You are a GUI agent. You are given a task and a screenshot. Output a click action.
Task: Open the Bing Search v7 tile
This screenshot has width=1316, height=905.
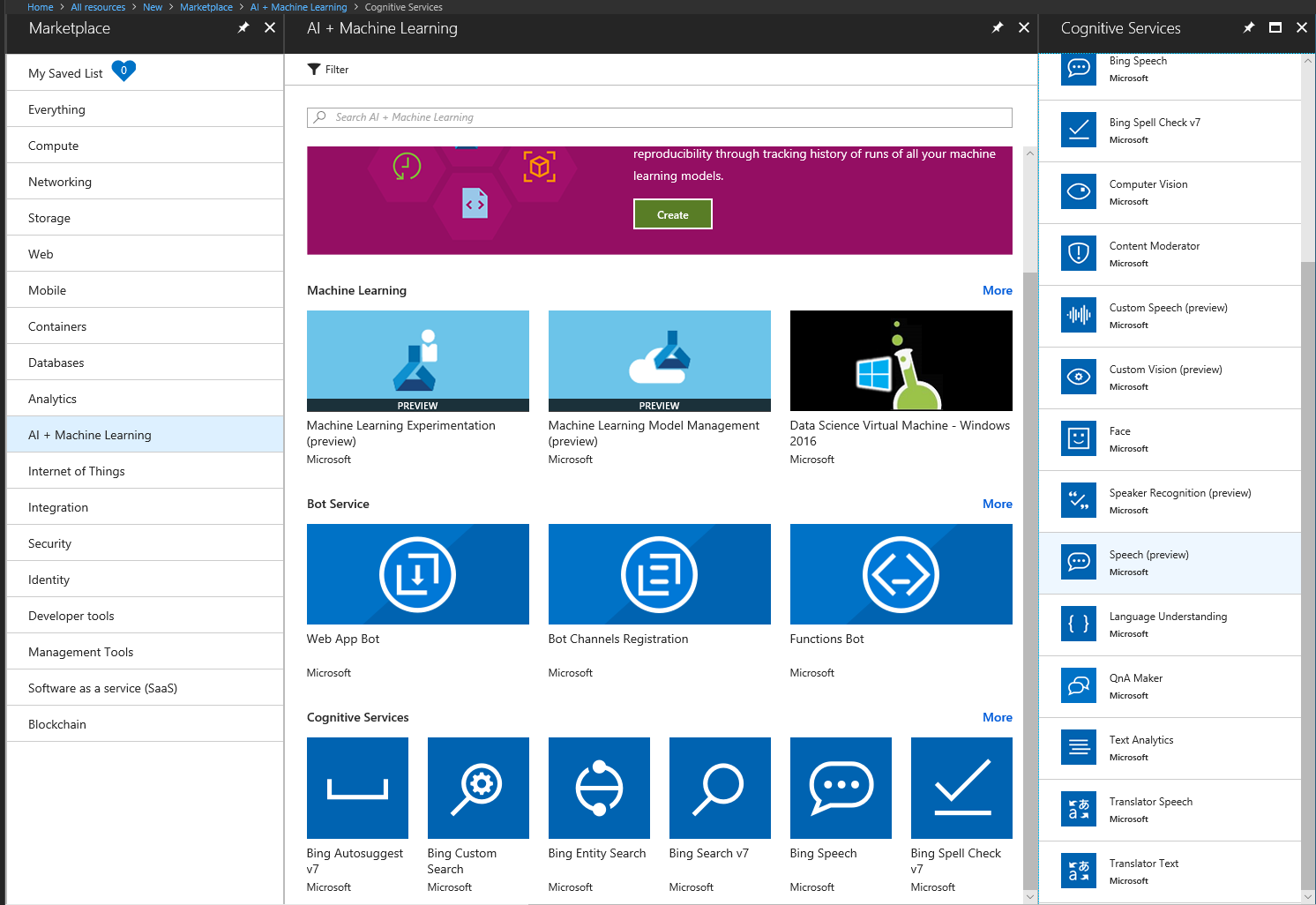720,788
